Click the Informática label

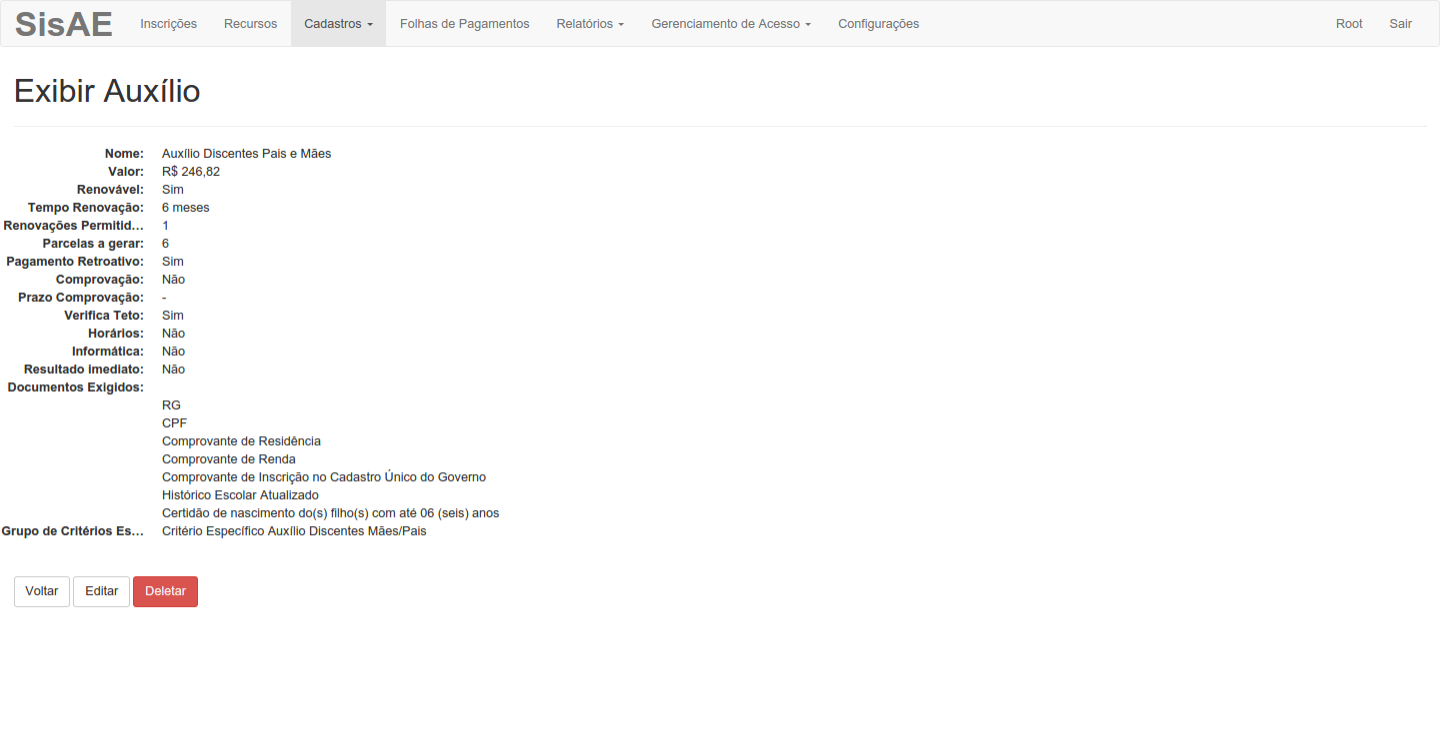(x=108, y=352)
